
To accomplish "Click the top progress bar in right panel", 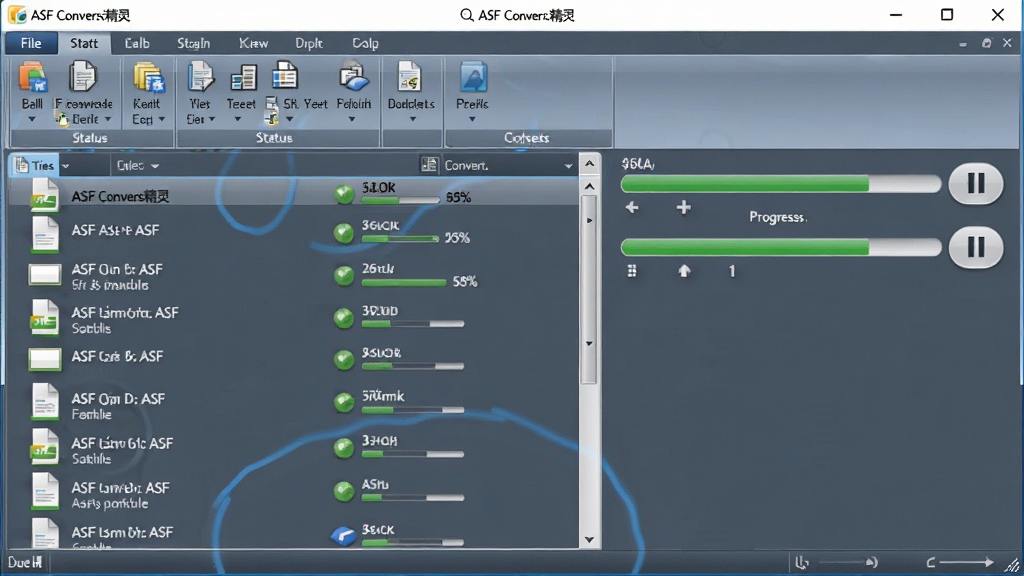I will click(780, 184).
